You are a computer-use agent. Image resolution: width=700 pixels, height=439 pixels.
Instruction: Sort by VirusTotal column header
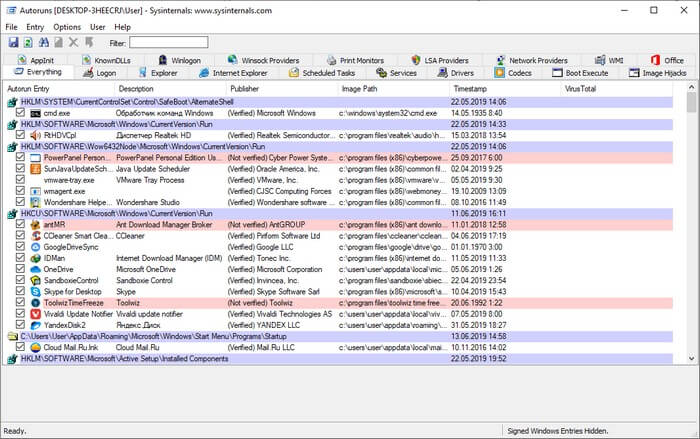click(617, 89)
